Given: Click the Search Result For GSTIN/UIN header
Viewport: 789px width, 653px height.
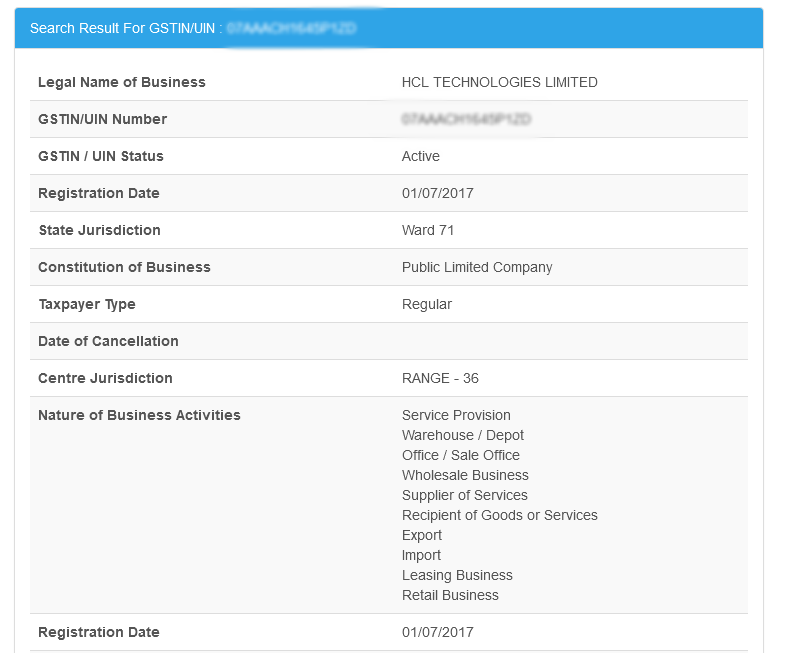Looking at the screenshot, I should tap(126, 29).
